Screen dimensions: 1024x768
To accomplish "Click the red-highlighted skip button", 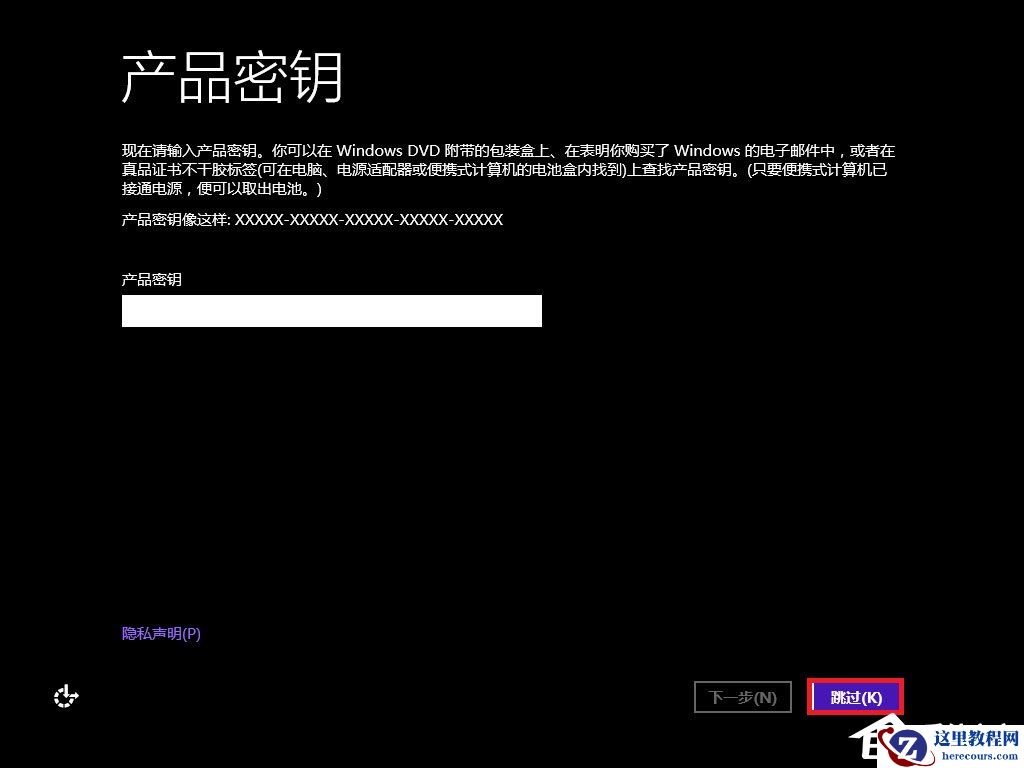I will tap(855, 697).
